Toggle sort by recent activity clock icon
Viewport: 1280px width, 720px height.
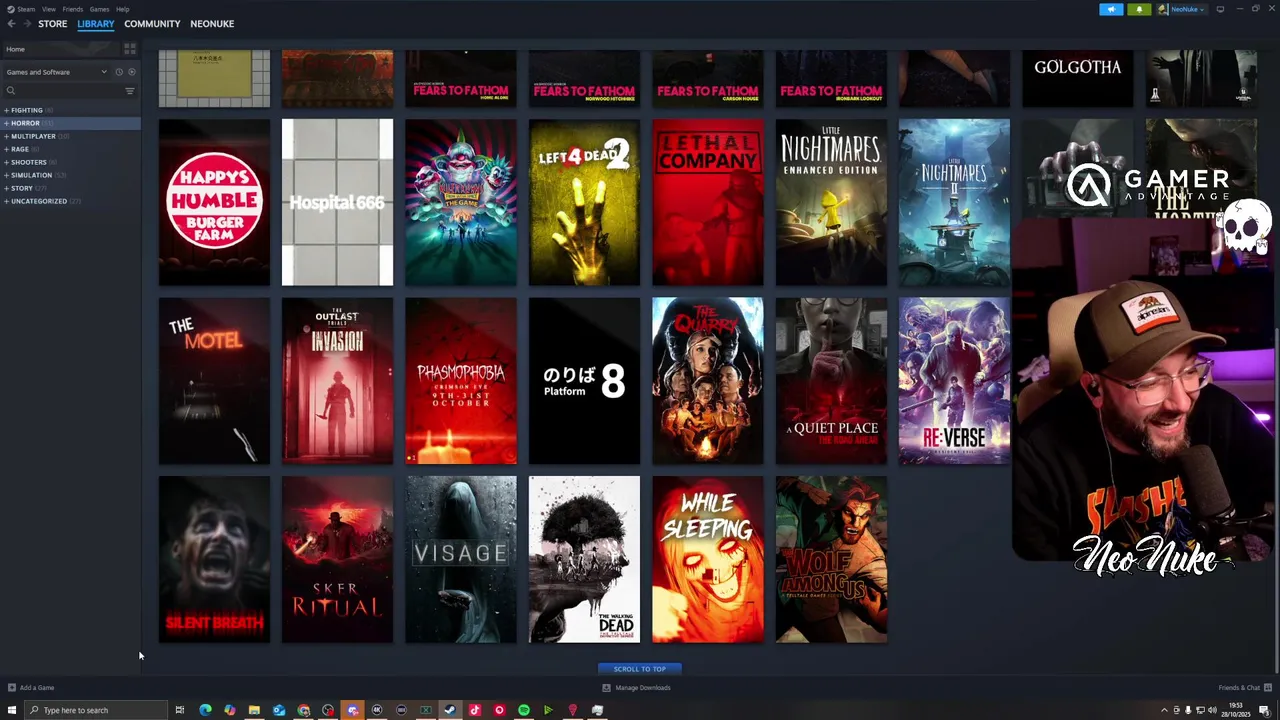118,72
